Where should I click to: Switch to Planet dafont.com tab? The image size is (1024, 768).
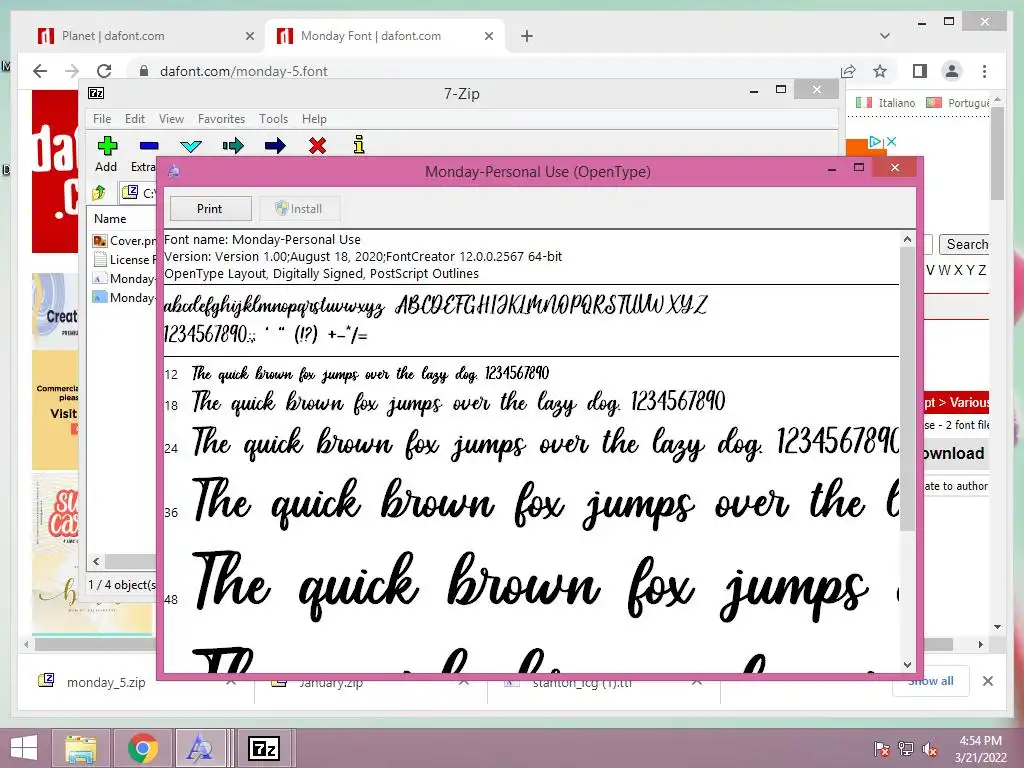tap(147, 36)
